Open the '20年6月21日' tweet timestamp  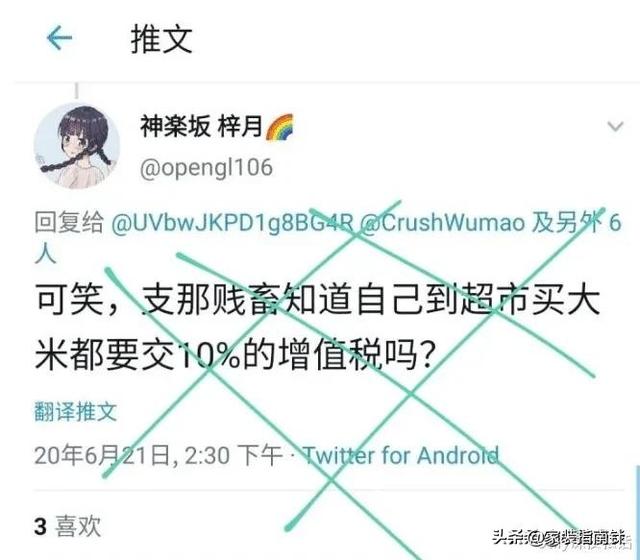coord(102,455)
